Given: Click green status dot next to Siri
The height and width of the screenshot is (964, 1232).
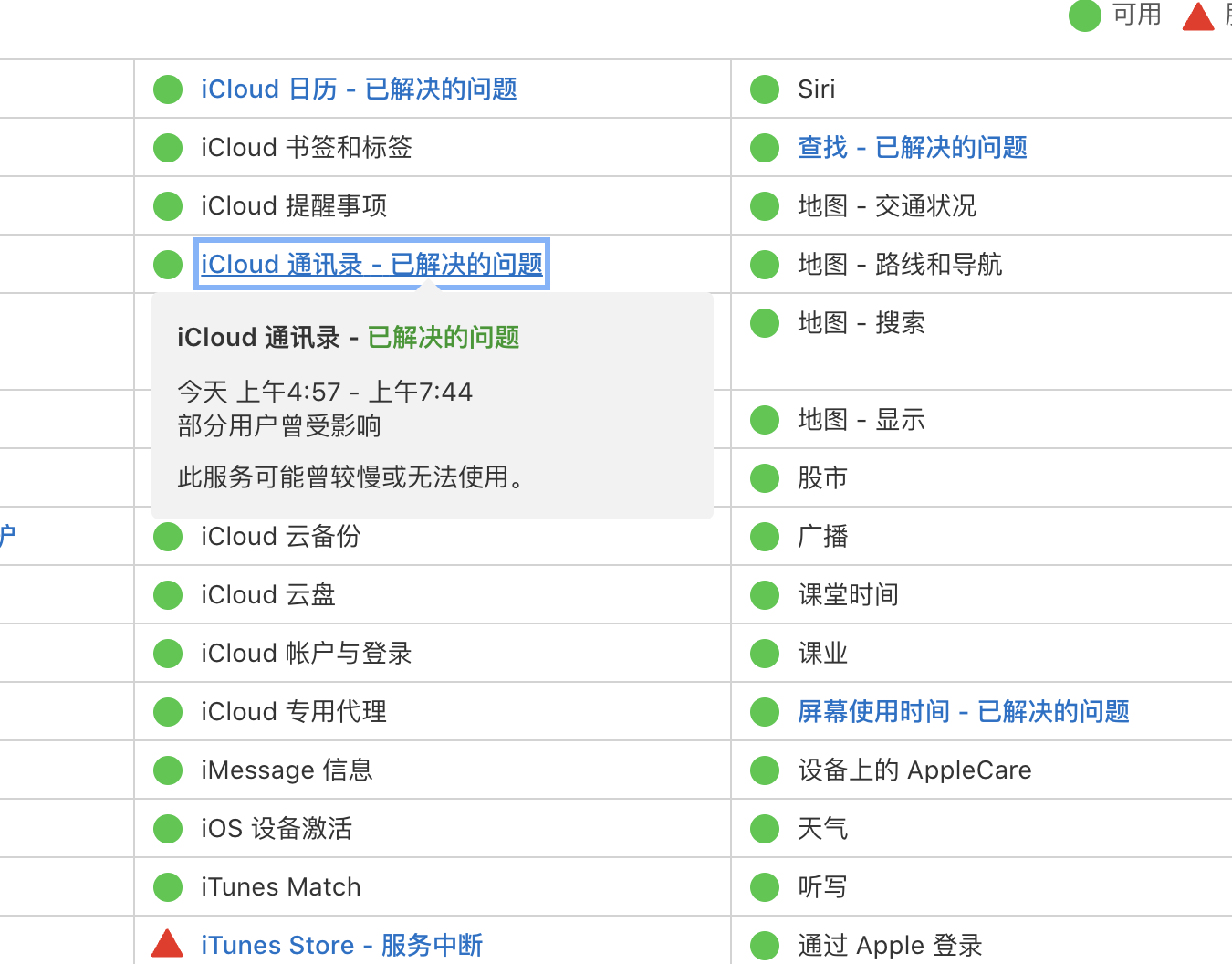Looking at the screenshot, I should tap(765, 89).
